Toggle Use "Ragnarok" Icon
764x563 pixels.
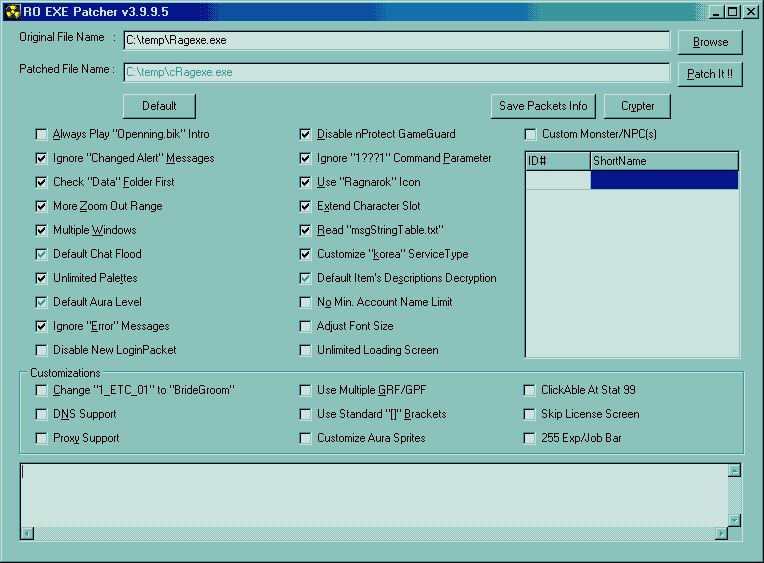tap(306, 182)
